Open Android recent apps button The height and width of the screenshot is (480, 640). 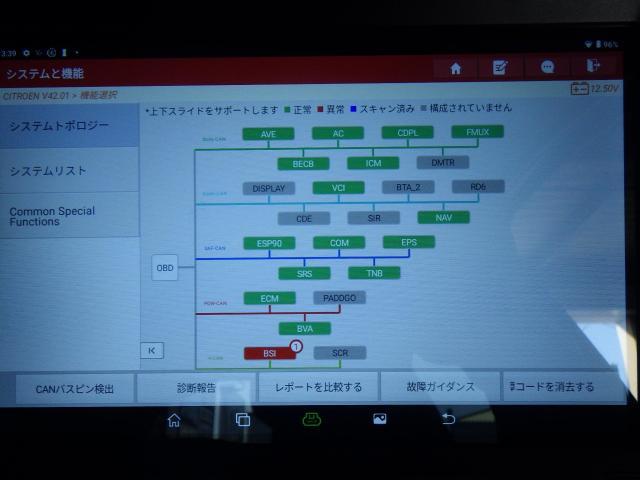coord(242,419)
